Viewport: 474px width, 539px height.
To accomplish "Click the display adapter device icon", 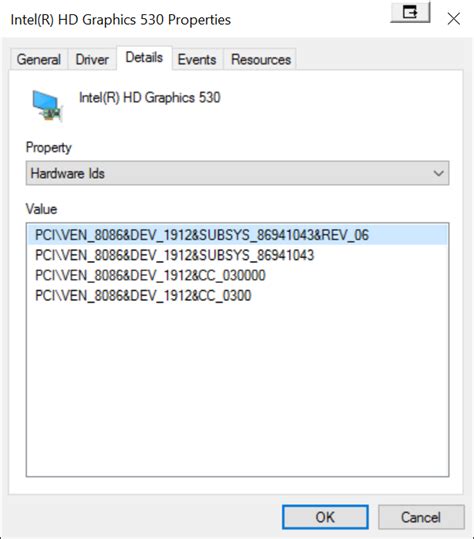I will pyautogui.click(x=48, y=105).
